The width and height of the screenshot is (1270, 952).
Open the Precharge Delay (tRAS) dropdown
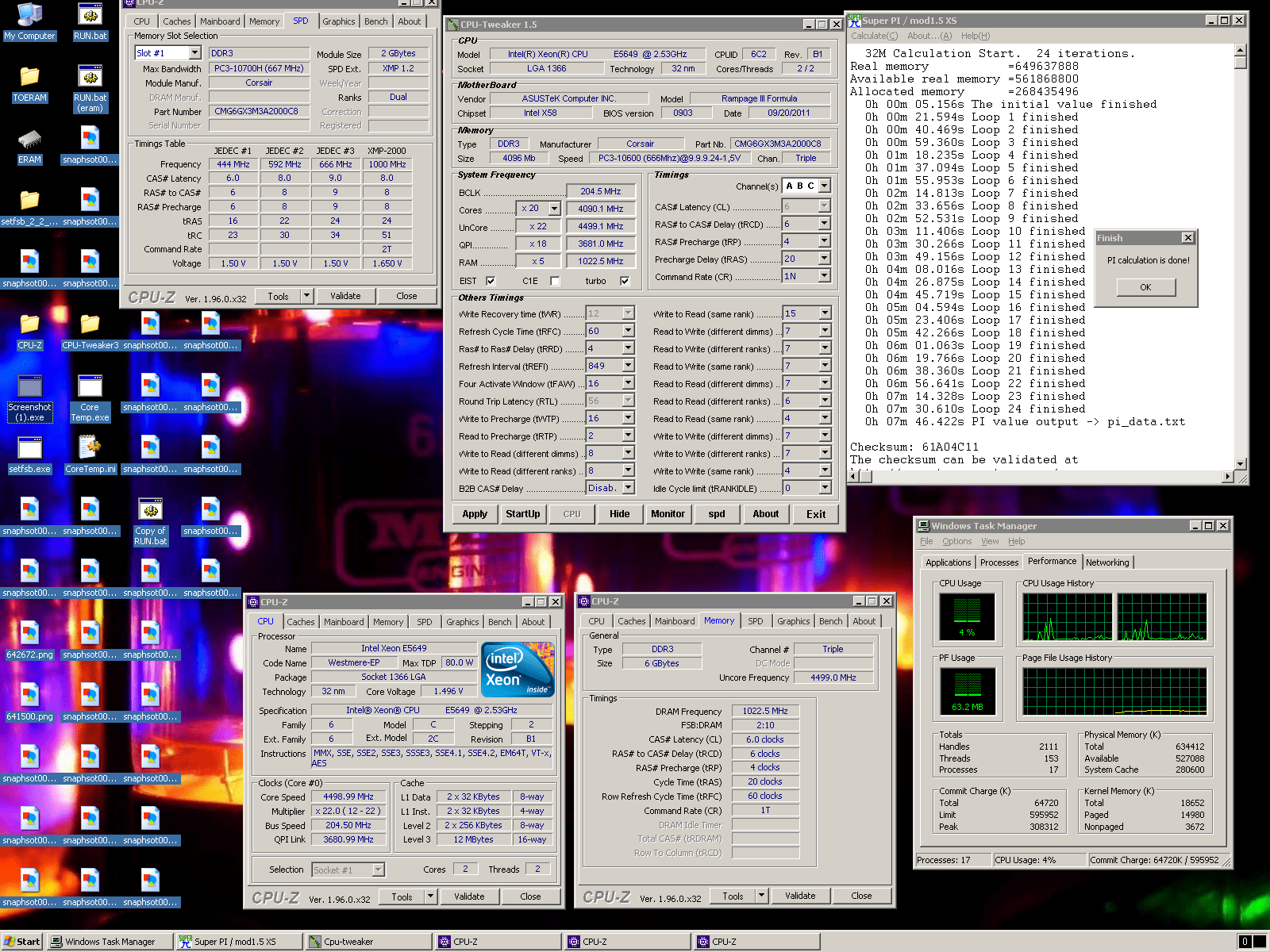click(824, 259)
